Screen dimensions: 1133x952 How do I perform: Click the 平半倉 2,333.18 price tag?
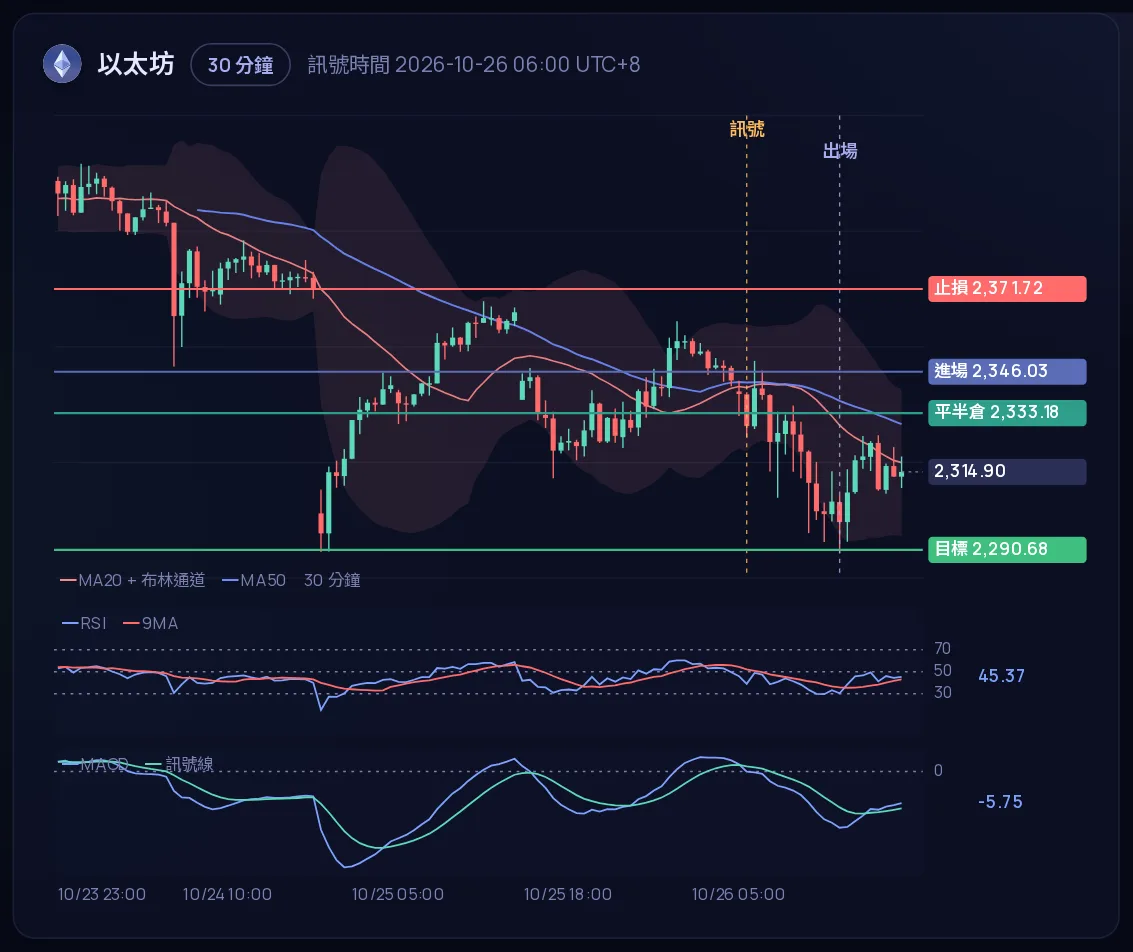click(1007, 412)
